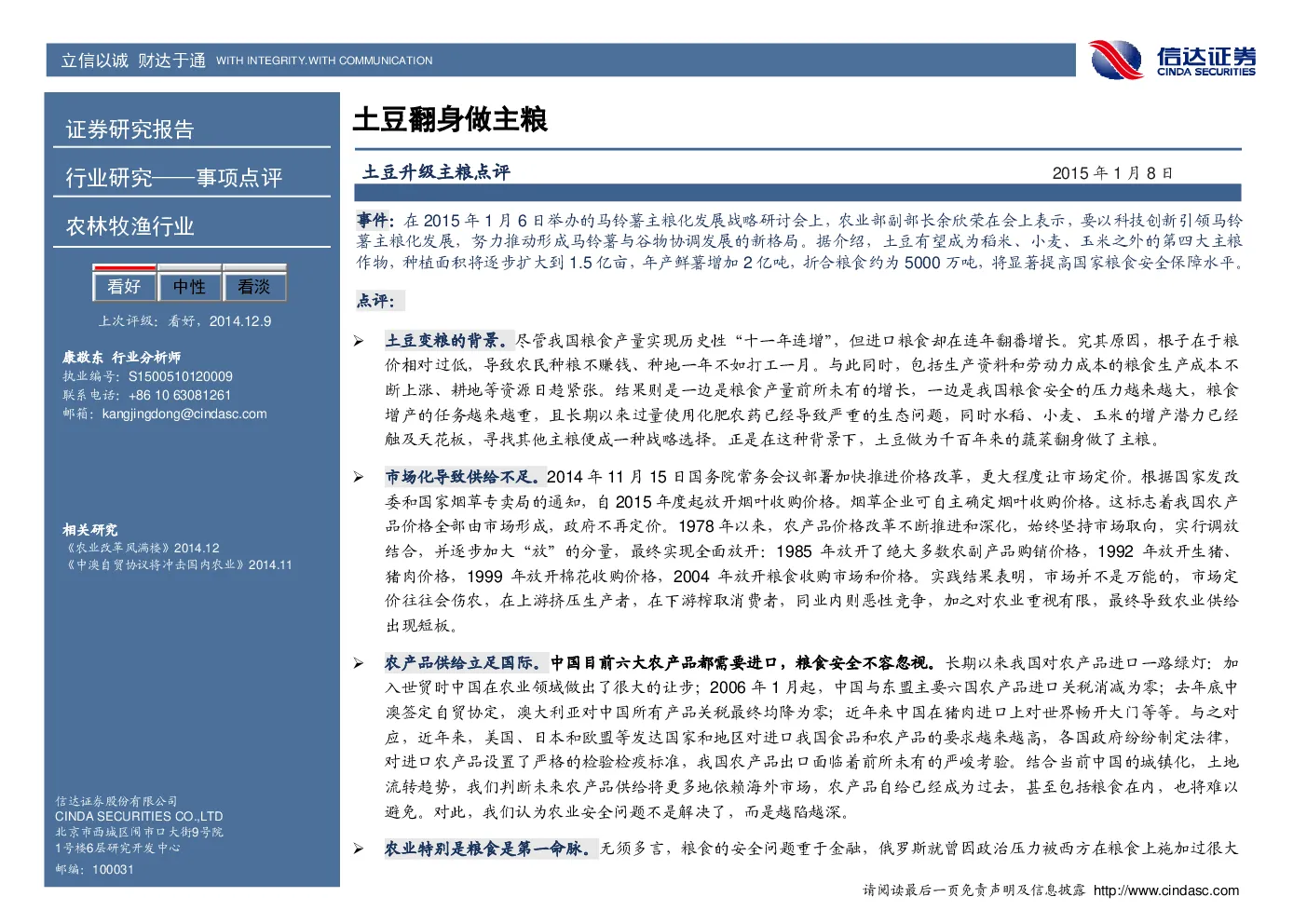The width and height of the screenshot is (1307, 924).
Task: Click the arrow bullet beside 土豆变粮的背景
Action: tap(359, 342)
